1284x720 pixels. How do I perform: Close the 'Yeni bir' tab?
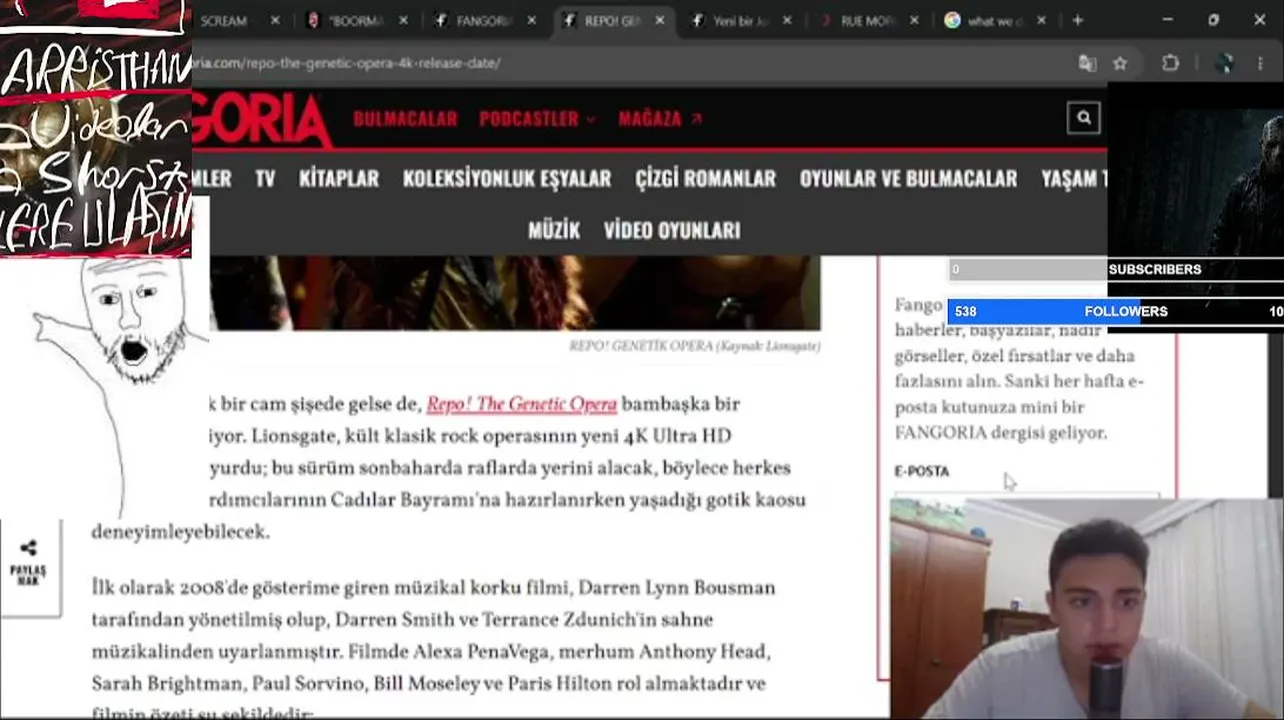(787, 20)
